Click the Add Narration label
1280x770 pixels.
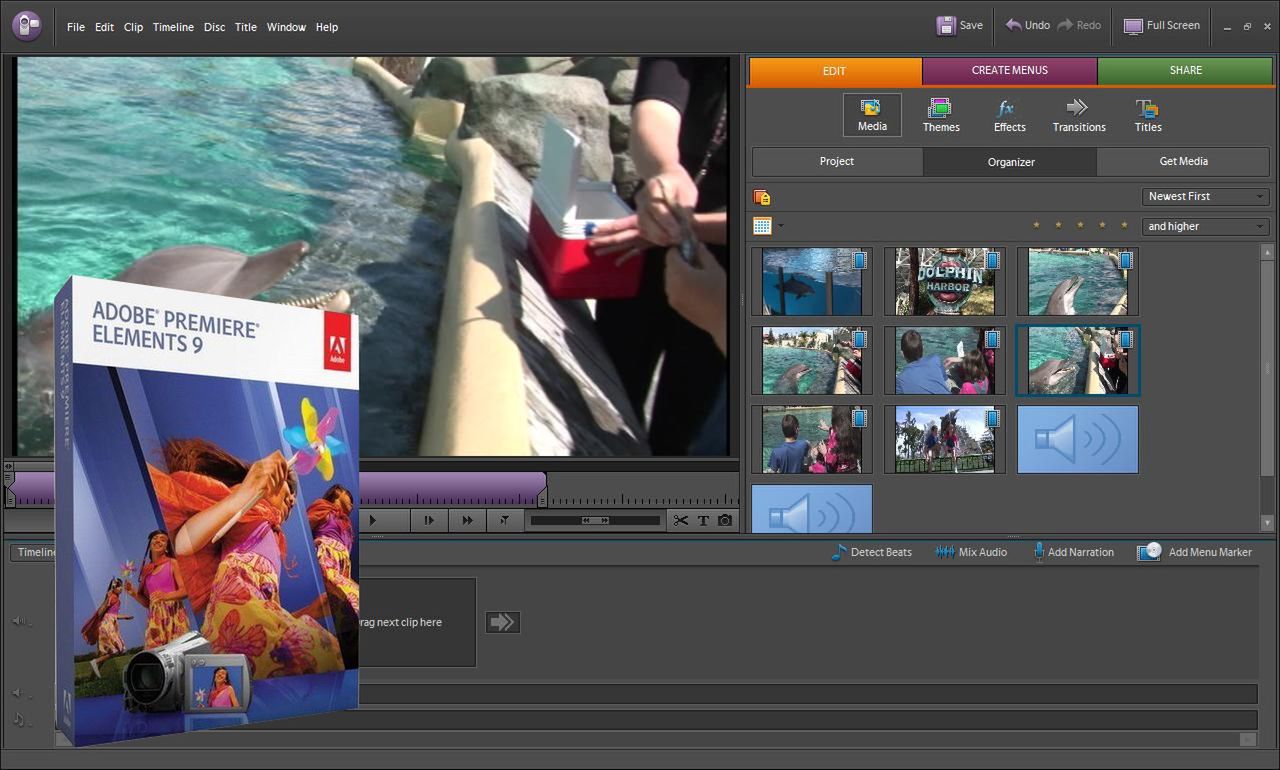point(1081,552)
